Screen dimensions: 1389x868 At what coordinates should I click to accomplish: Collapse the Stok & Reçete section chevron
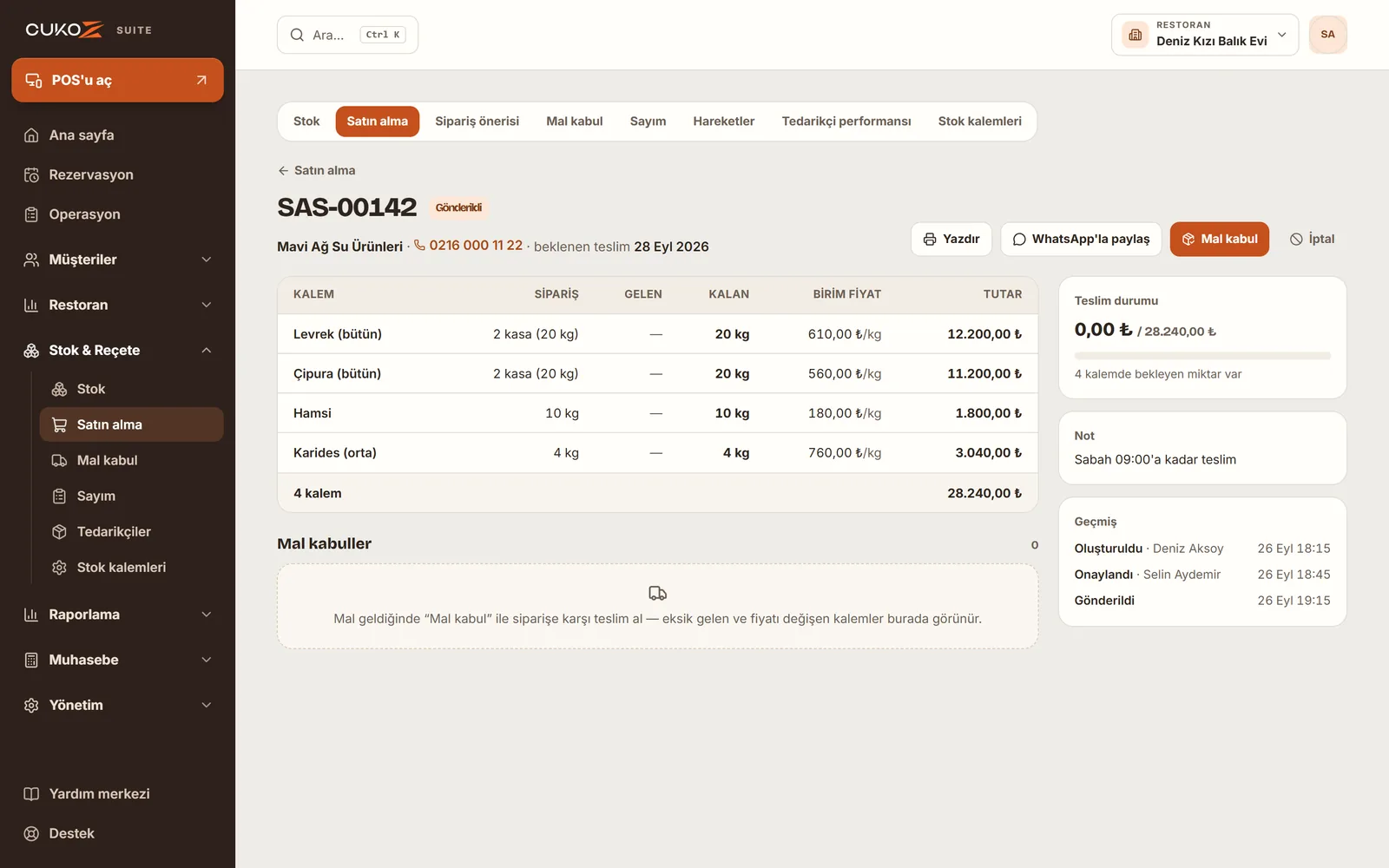[207, 351]
